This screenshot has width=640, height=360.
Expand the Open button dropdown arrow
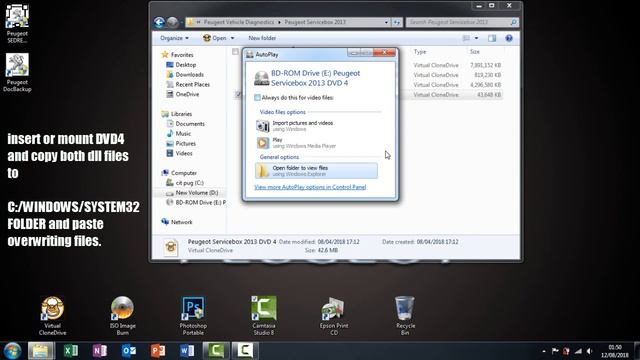[x=232, y=38]
